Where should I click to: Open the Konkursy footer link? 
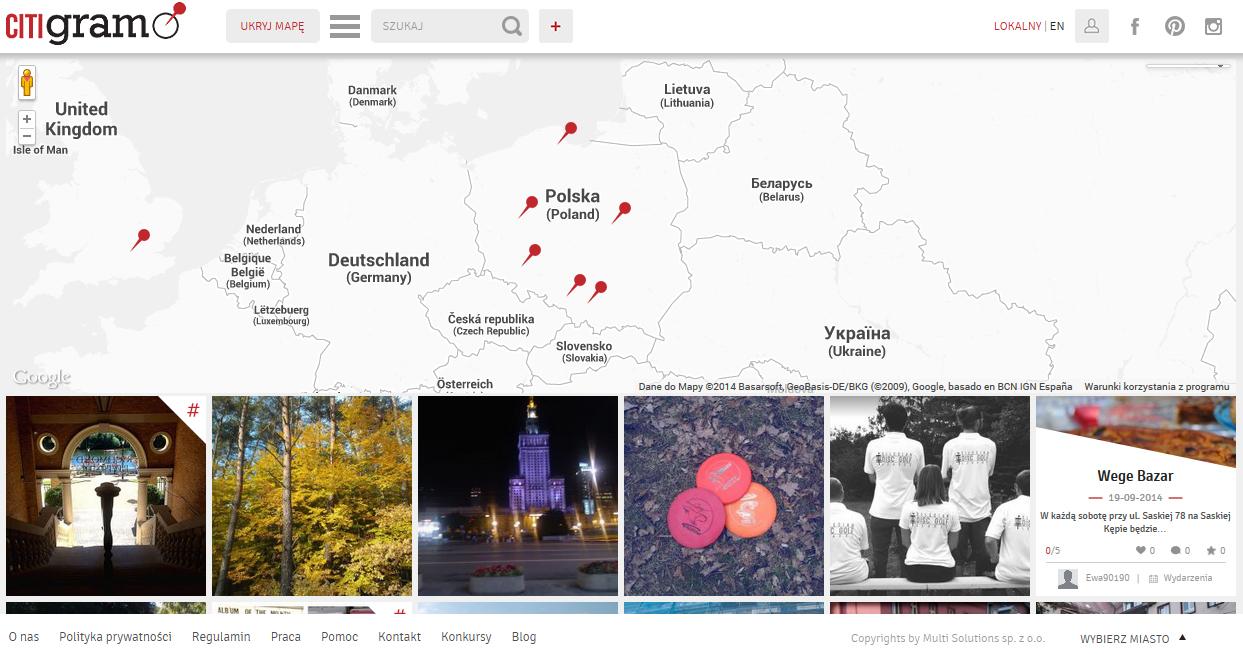(466, 637)
